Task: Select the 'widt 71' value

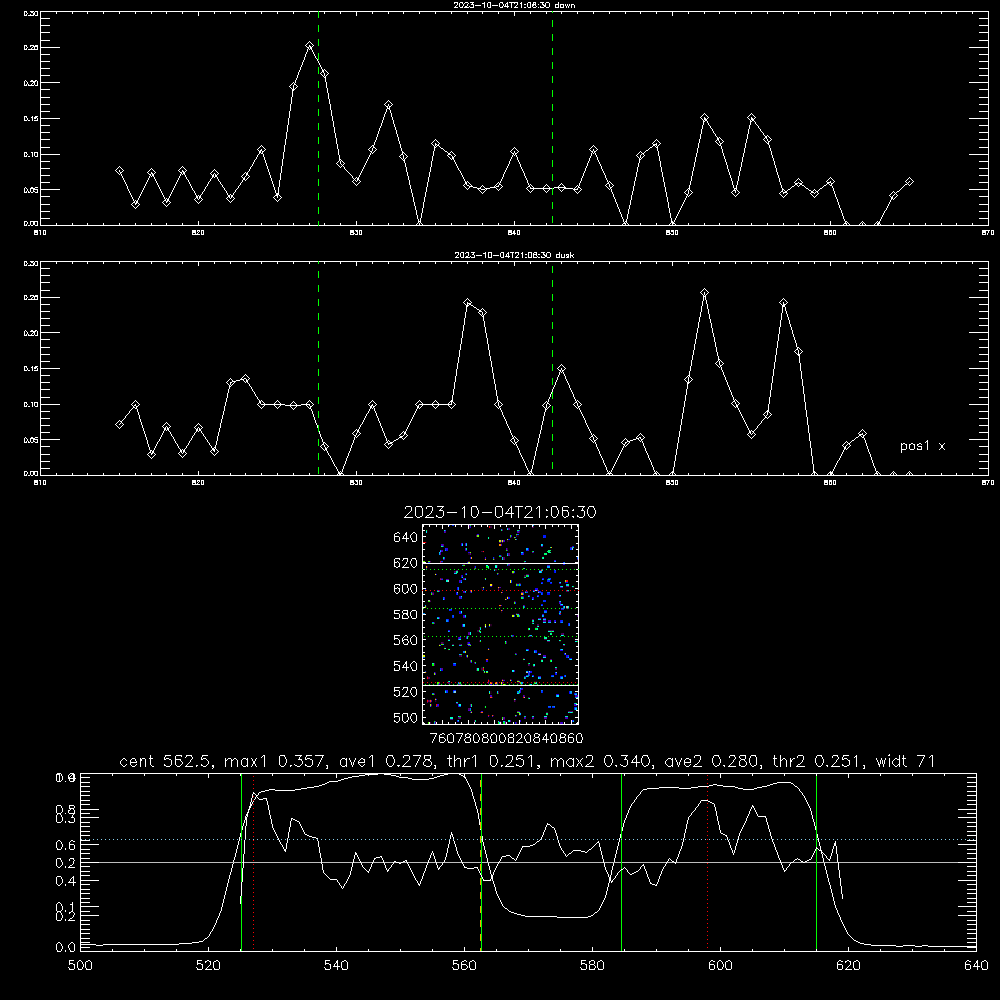Action: pyautogui.click(x=905, y=761)
